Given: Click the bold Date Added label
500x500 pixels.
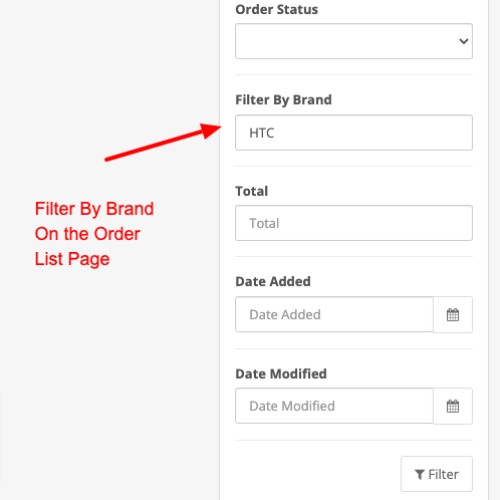Looking at the screenshot, I should [273, 282].
